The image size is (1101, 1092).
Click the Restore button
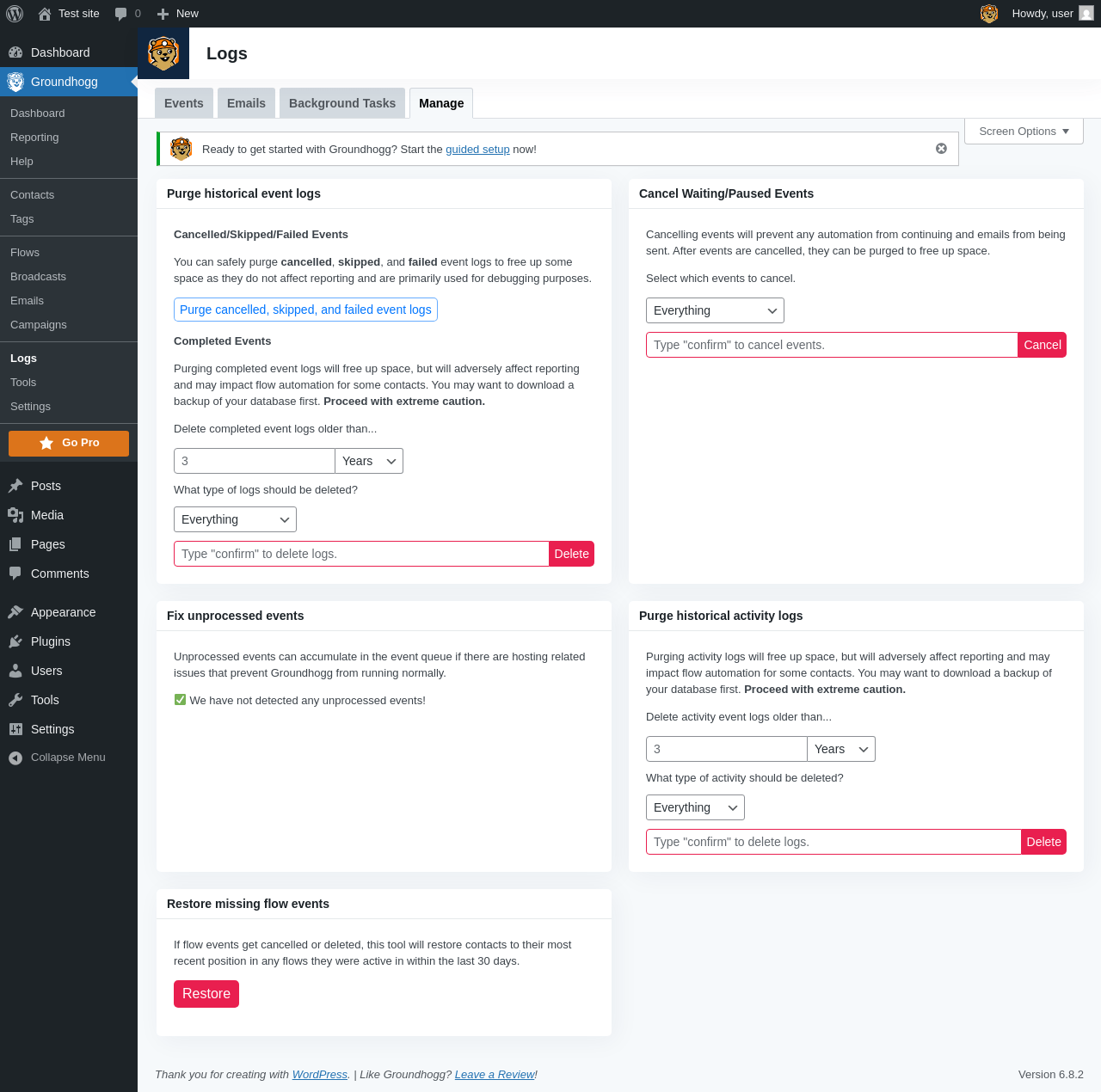click(x=206, y=994)
